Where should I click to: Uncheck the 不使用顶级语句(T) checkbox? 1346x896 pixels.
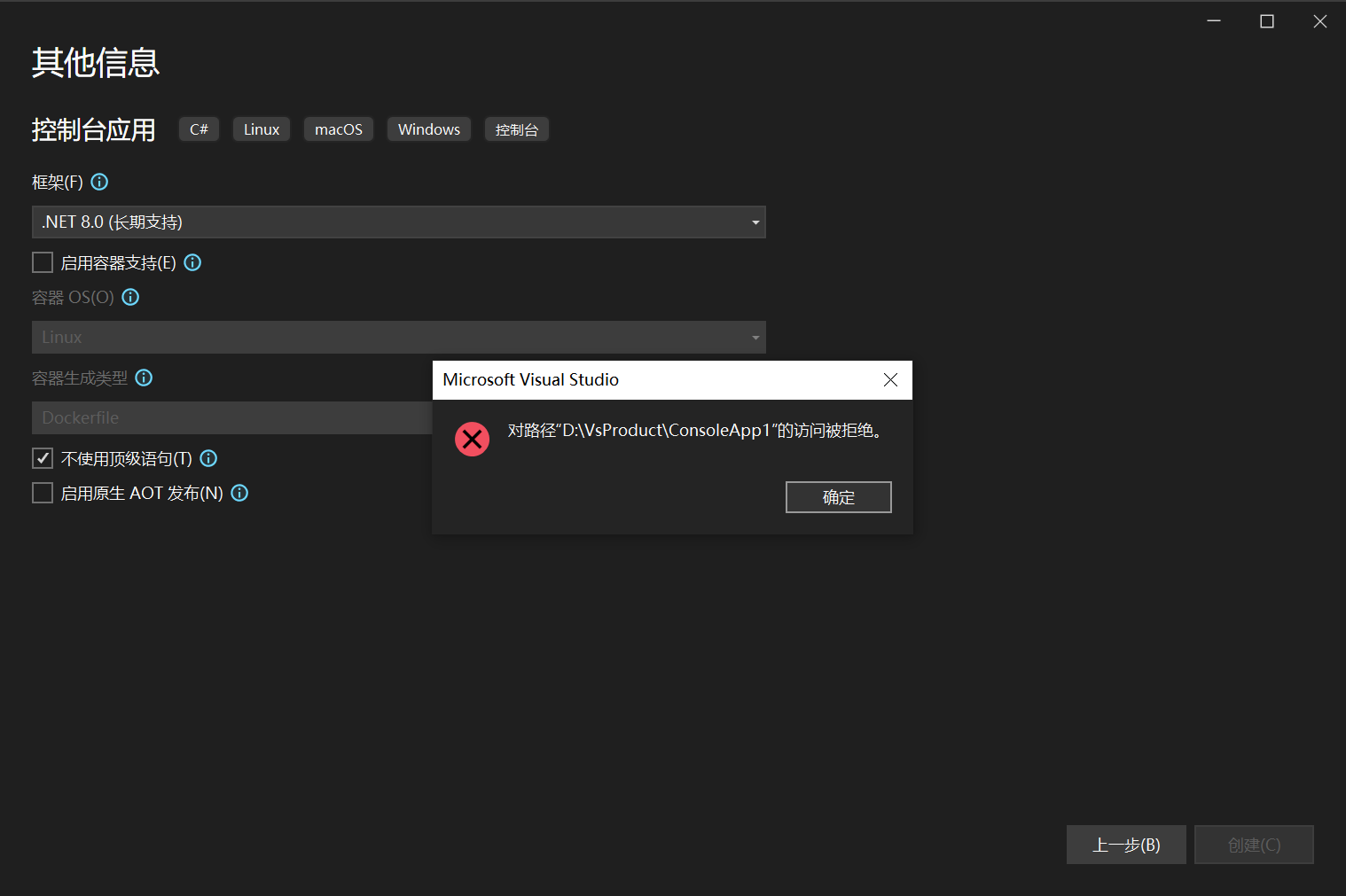(43, 458)
